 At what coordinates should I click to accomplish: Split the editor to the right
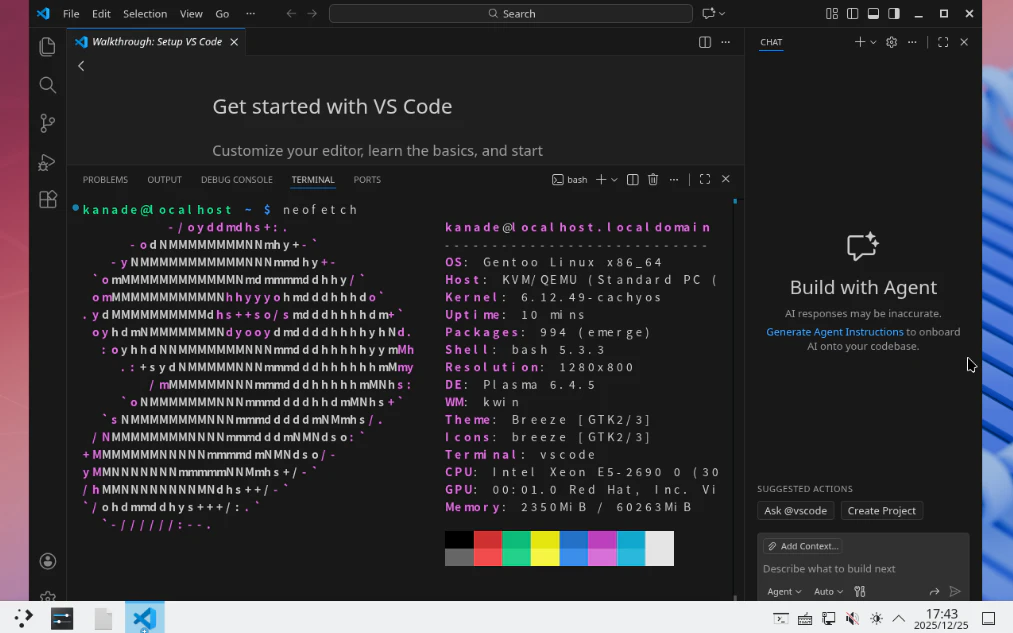(705, 42)
